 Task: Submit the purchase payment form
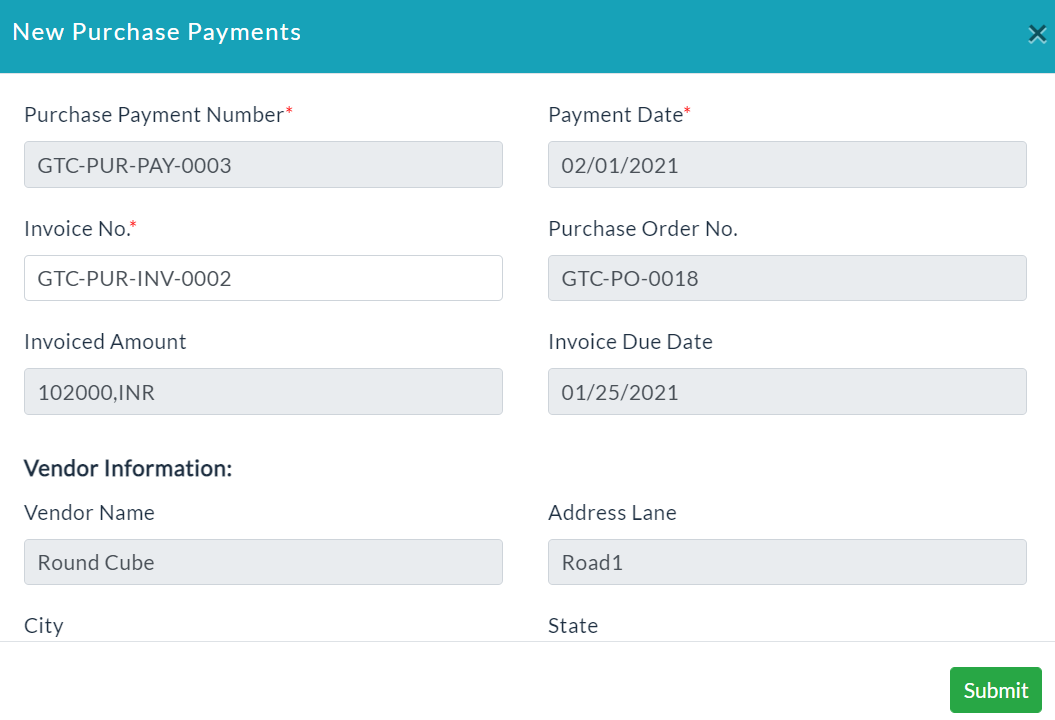(996, 690)
